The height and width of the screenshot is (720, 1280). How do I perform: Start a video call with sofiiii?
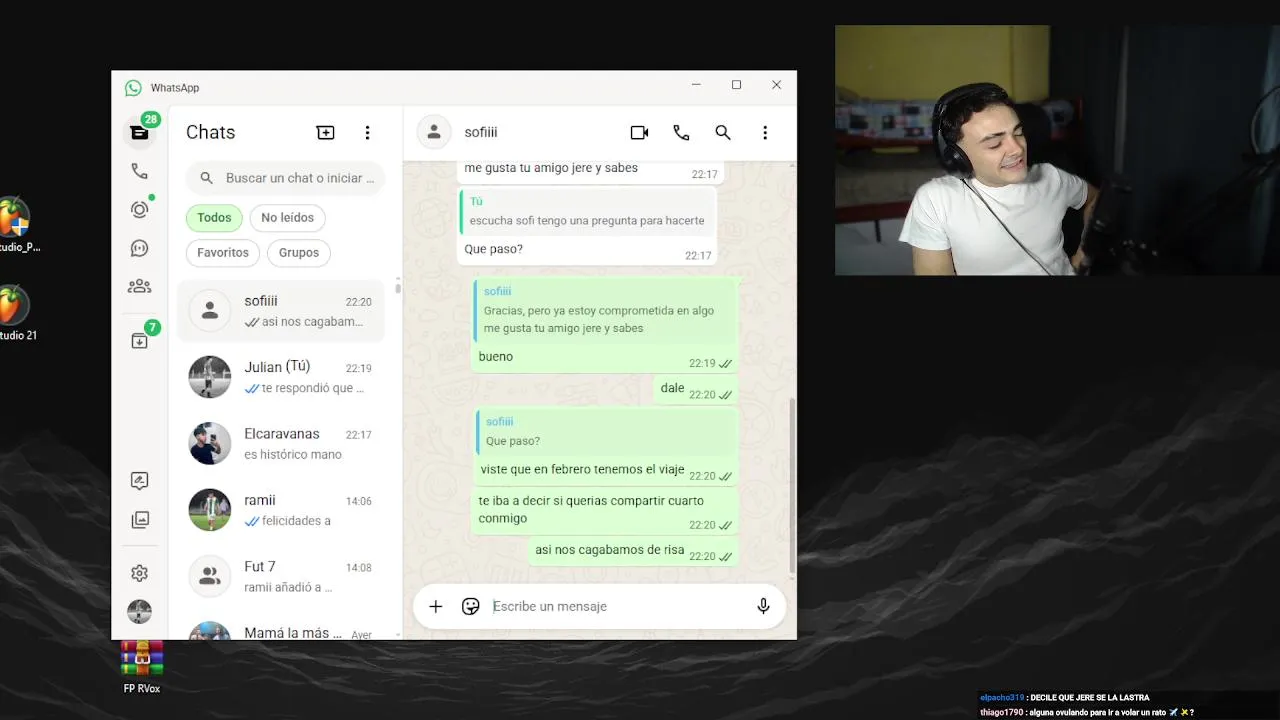pos(639,132)
